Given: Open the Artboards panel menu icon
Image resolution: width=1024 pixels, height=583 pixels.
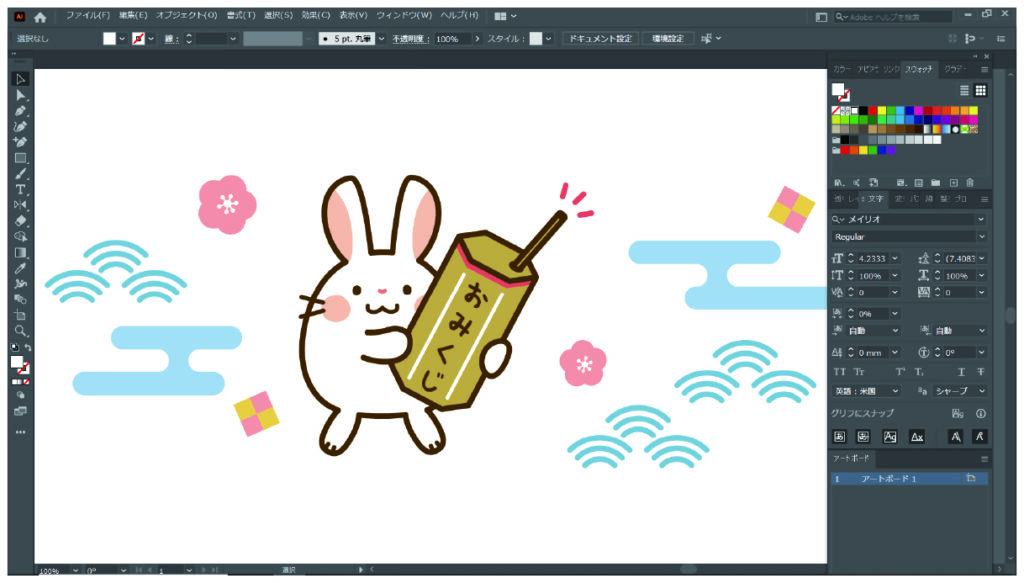Looking at the screenshot, I should 984,459.
